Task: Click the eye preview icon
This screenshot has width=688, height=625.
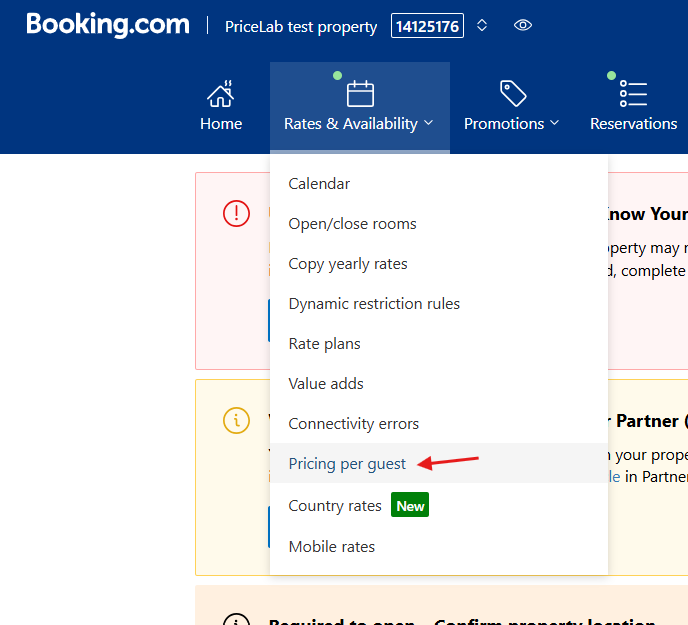Action: (x=523, y=25)
